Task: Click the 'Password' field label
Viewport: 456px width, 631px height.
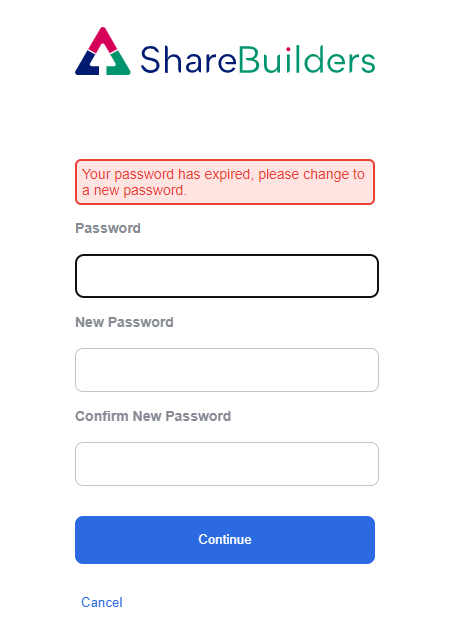Action: [x=108, y=228]
